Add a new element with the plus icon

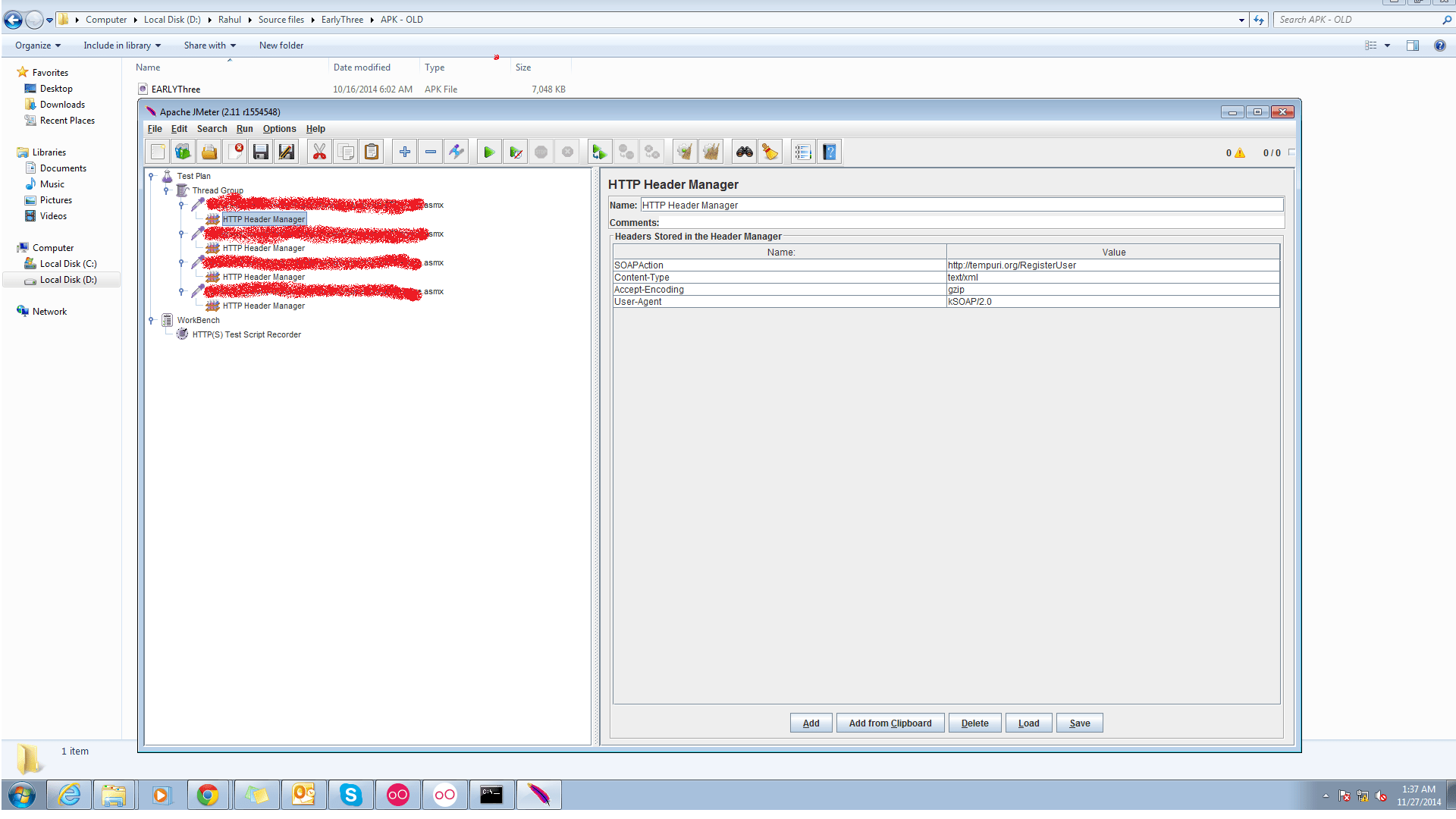coord(404,152)
